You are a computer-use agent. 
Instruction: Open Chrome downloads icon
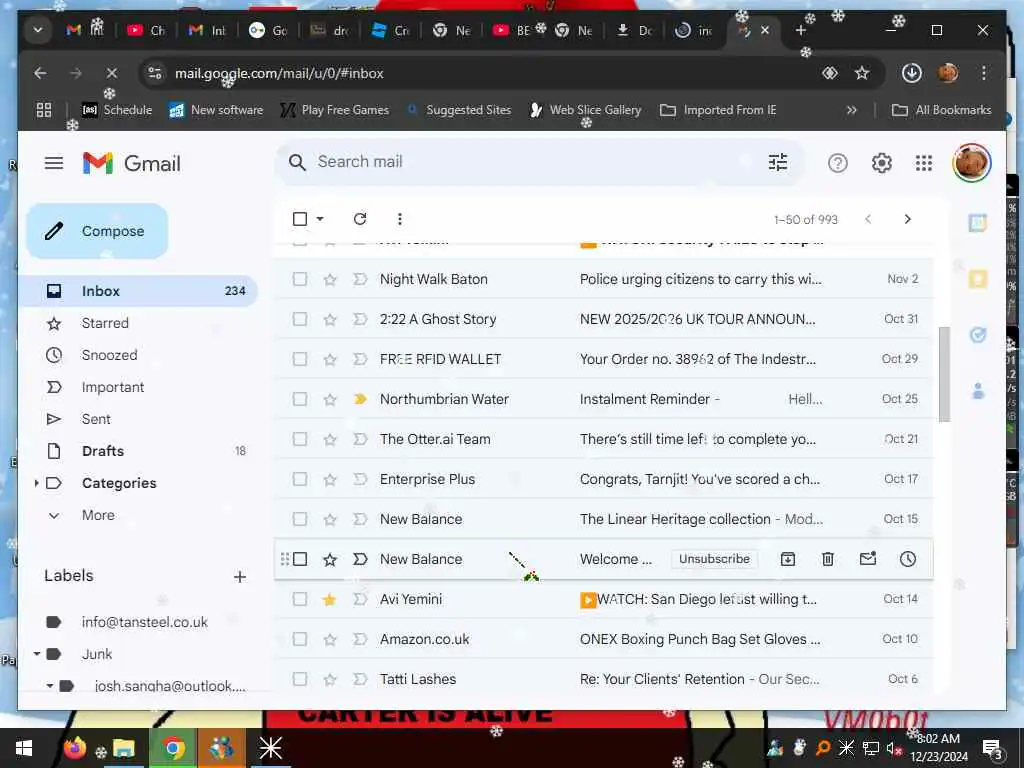coord(911,73)
